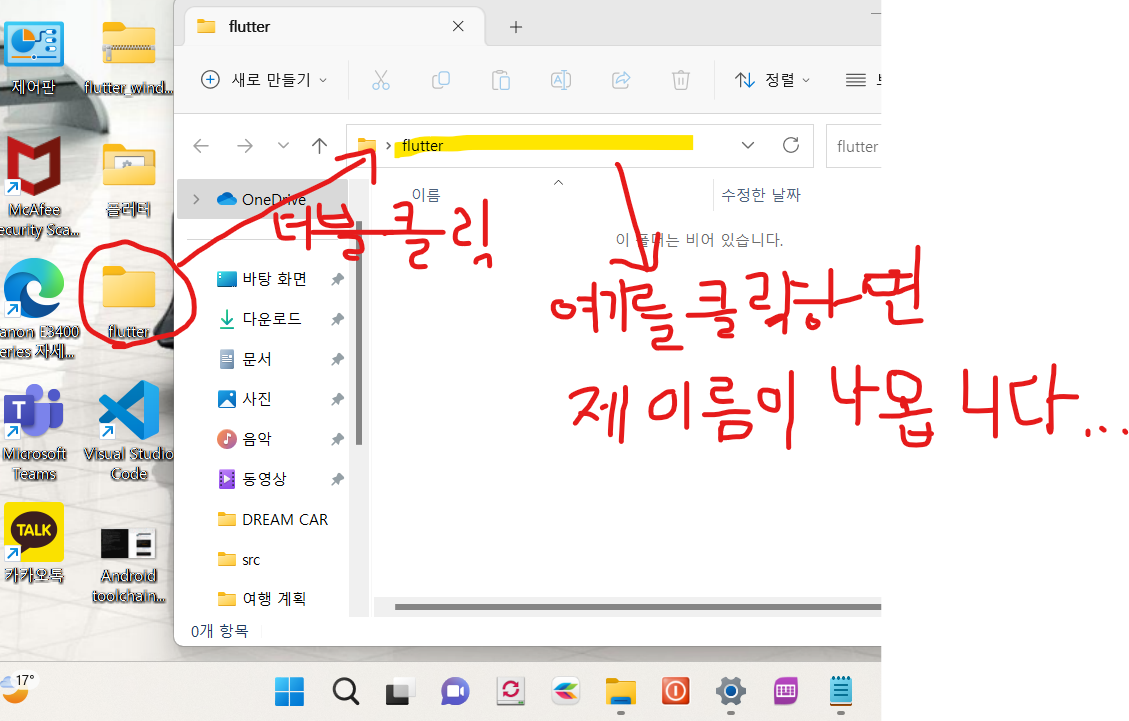1129x721 pixels.
Task: Open the view layout options icon
Action: (x=856, y=80)
